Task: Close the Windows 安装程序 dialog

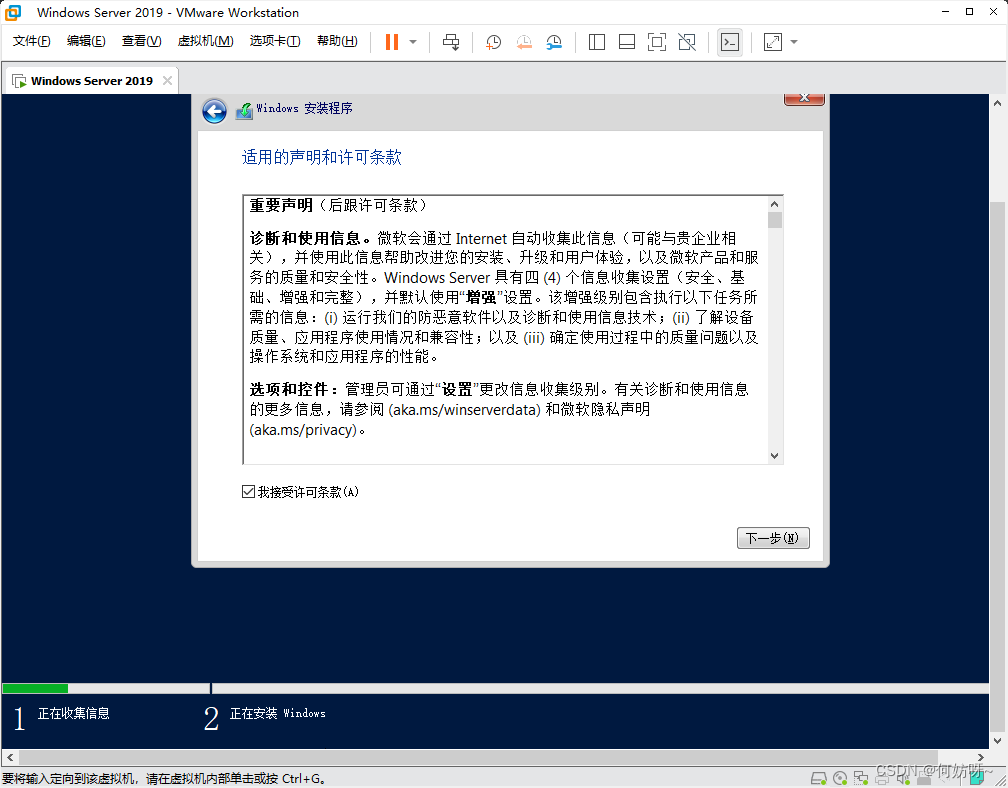Action: pos(804,98)
